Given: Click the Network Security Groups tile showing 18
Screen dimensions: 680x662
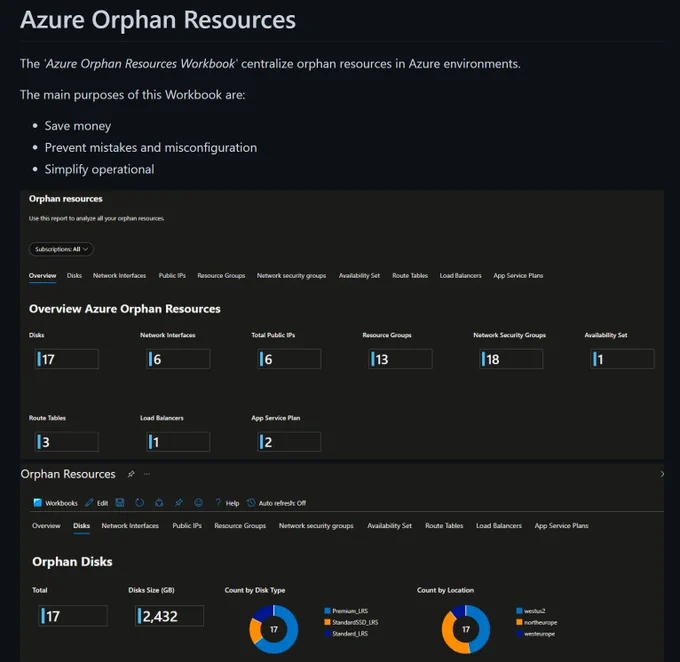Looking at the screenshot, I should coord(511,359).
